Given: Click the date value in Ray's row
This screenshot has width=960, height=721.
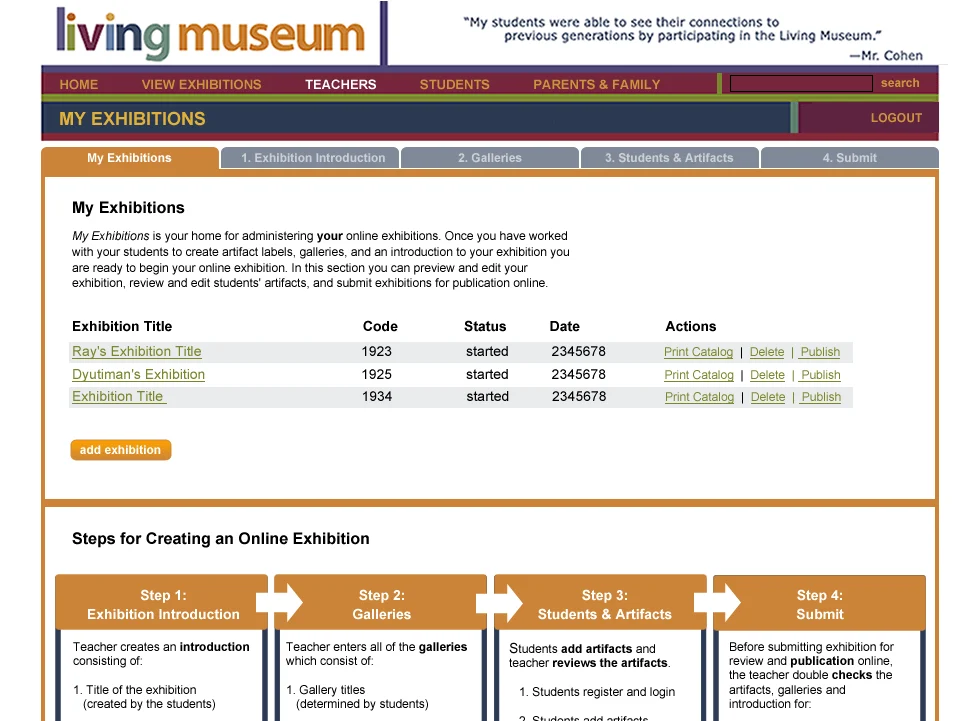Looking at the screenshot, I should point(579,351).
